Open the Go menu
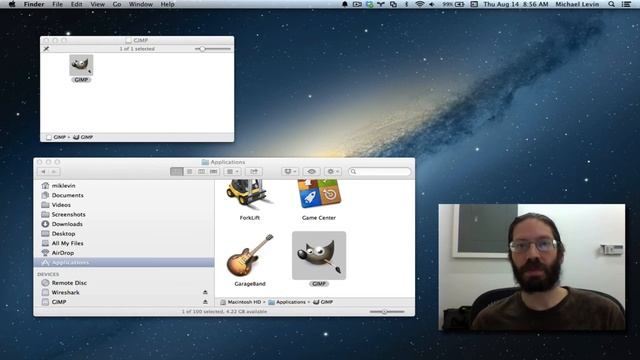Viewport: 640px width, 360px height. click(117, 4)
